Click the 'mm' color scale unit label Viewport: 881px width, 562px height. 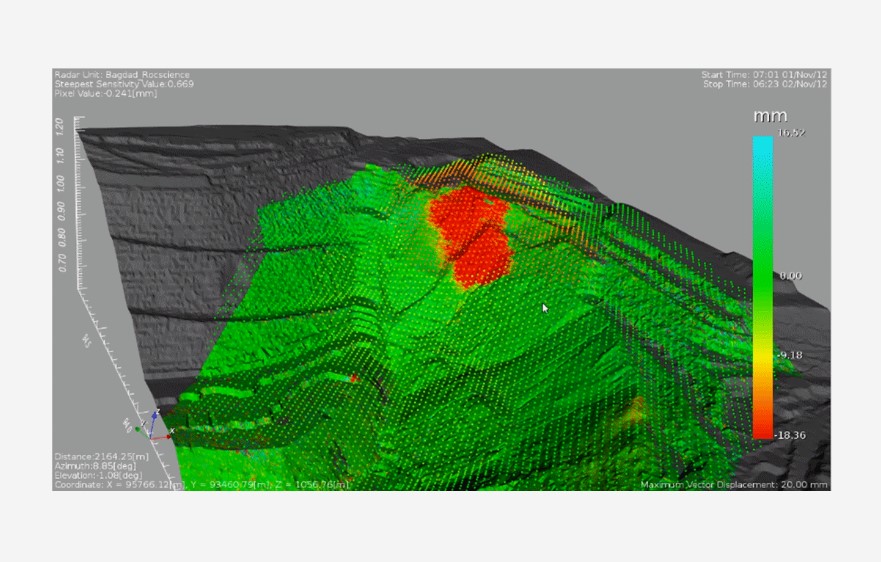click(770, 116)
